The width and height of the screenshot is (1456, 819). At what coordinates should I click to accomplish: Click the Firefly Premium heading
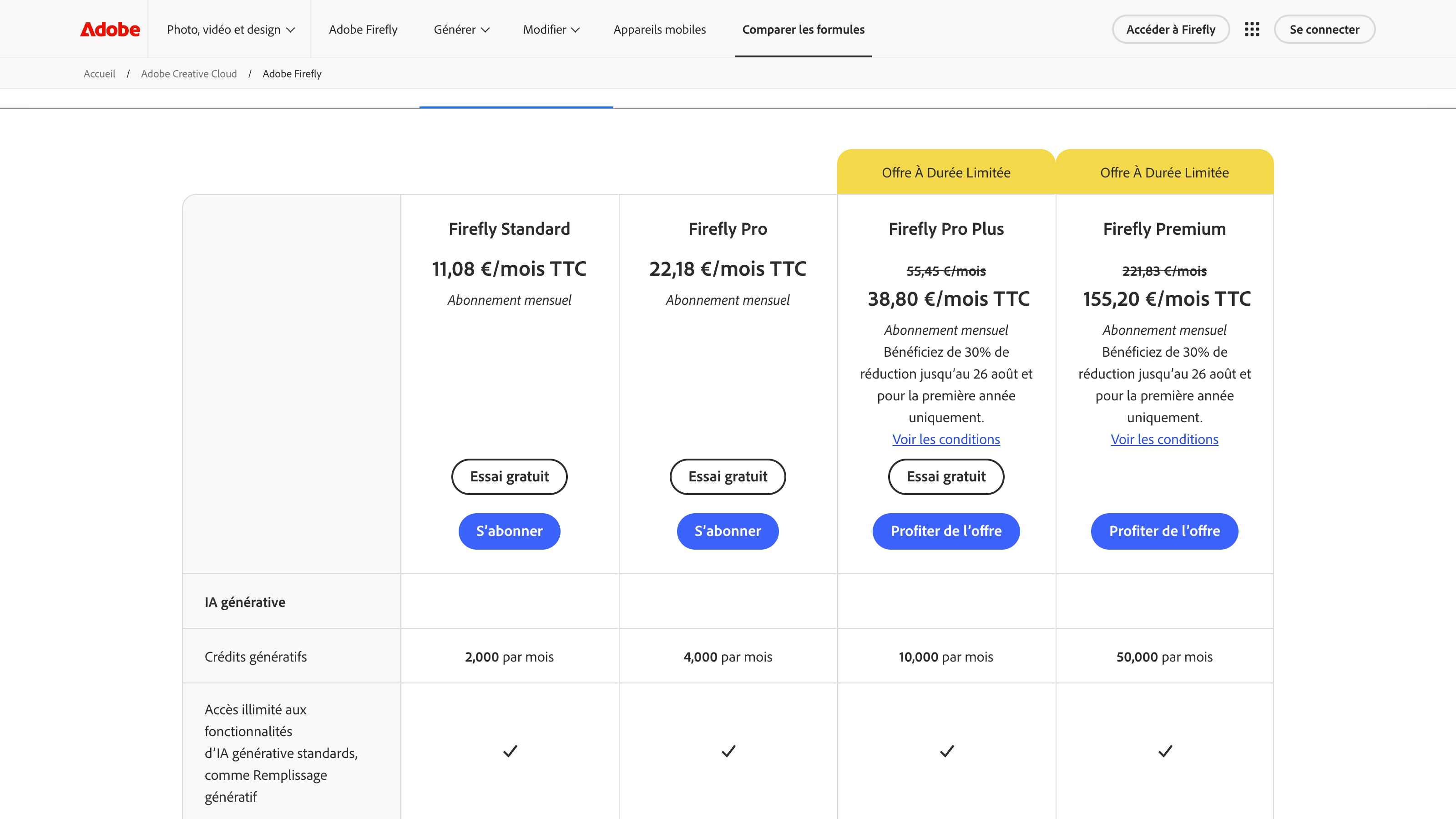point(1164,229)
